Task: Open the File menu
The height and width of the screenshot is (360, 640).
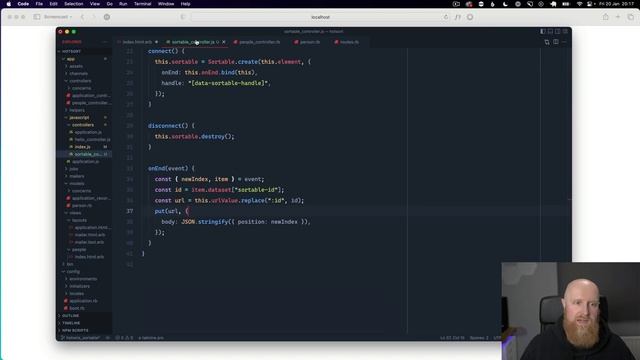Action: [39, 4]
